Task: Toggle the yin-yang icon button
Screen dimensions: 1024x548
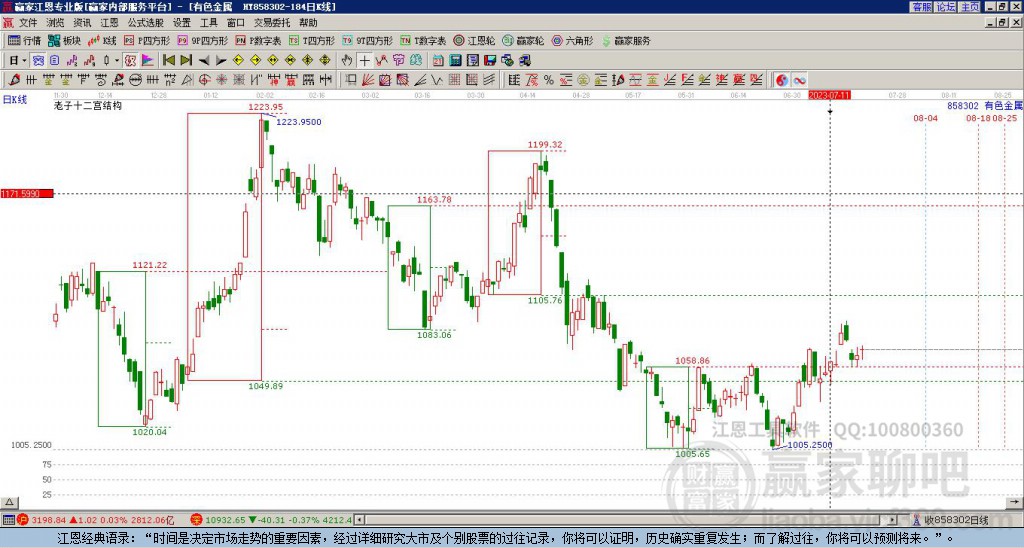Action: pos(782,80)
